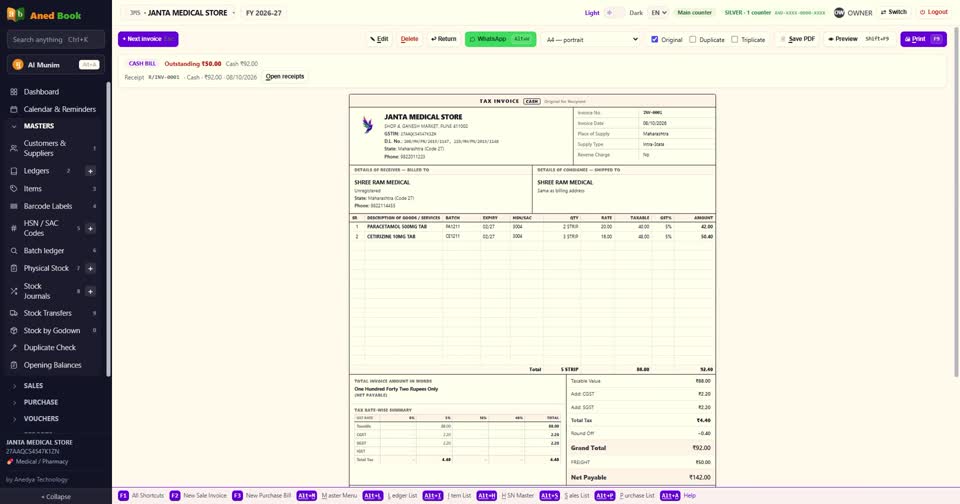
Task: Add new Physical Stock plus icon
Action: coord(90,268)
